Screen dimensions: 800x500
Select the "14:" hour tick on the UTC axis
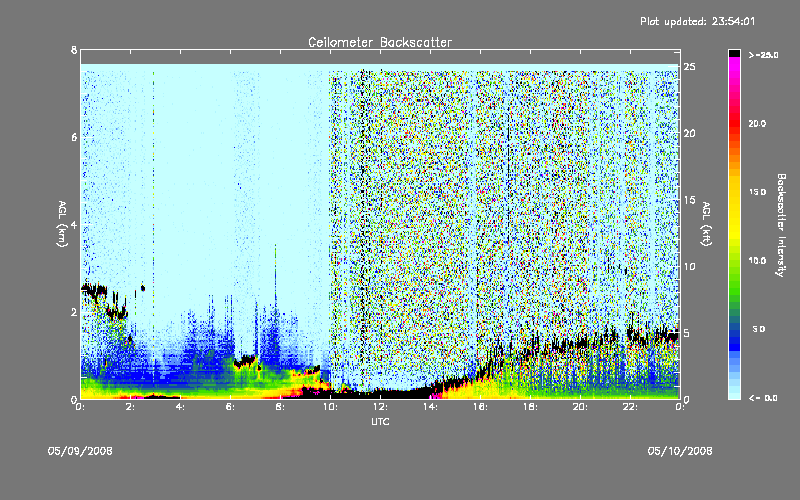(431, 407)
